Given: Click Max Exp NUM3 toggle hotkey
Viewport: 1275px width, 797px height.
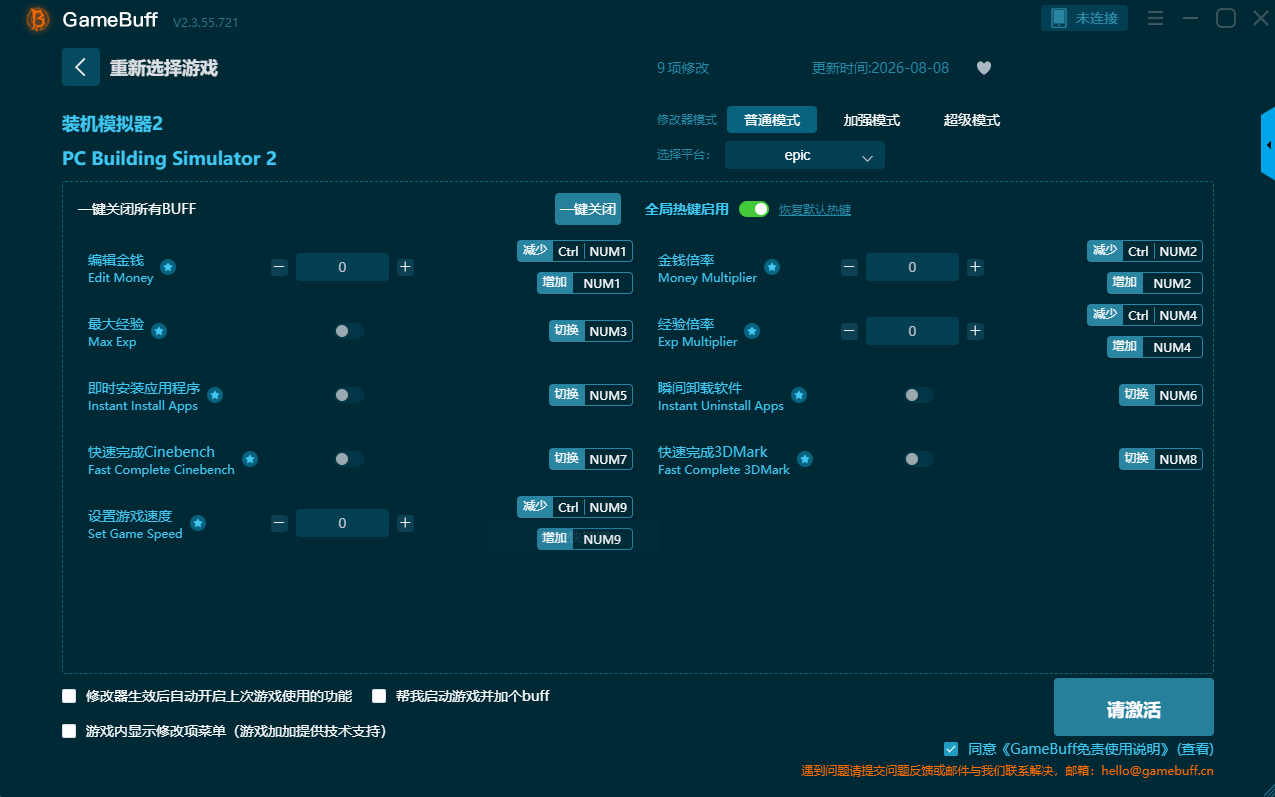Looking at the screenshot, I should (591, 331).
